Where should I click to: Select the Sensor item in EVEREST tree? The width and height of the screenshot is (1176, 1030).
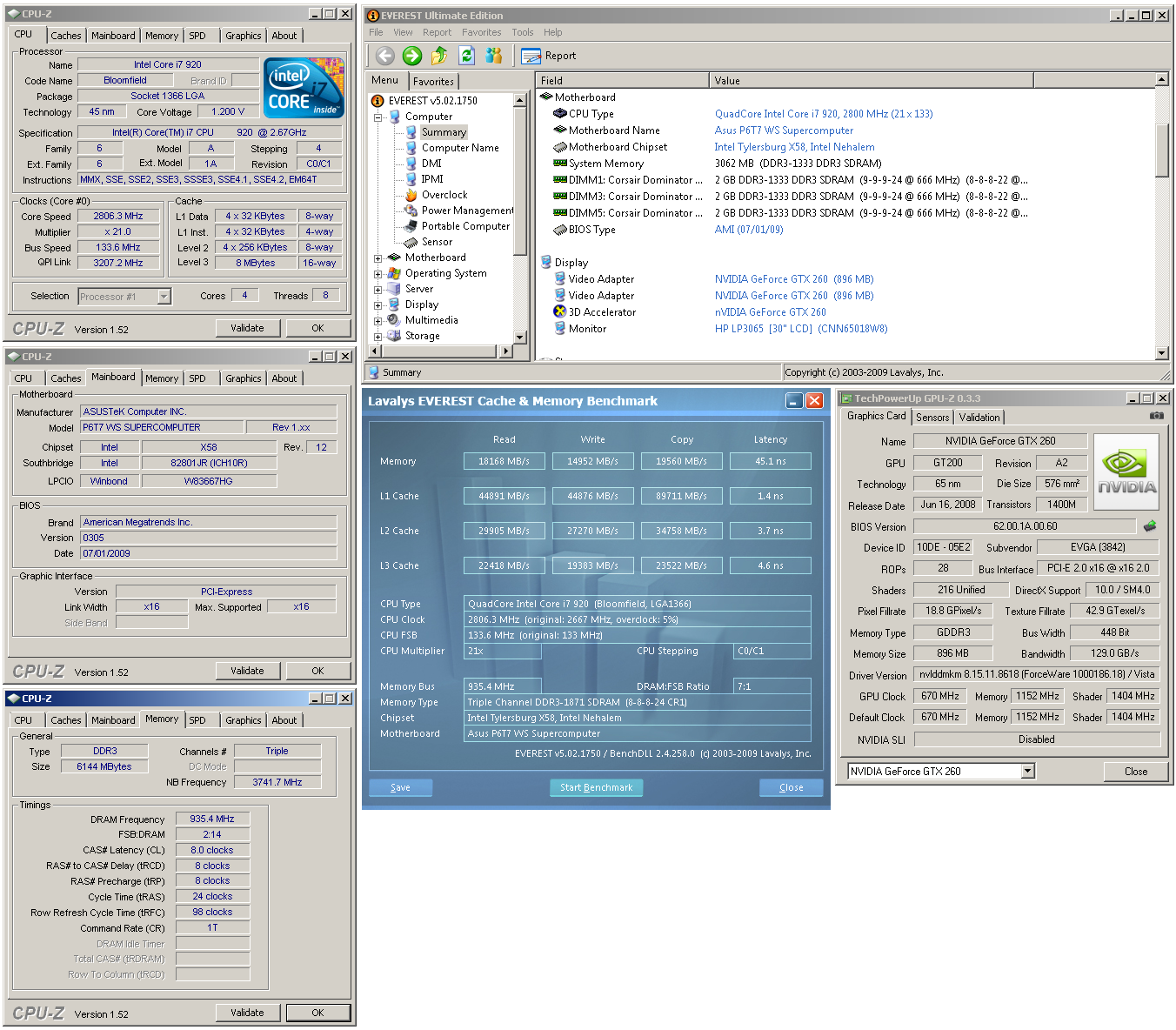coord(437,242)
